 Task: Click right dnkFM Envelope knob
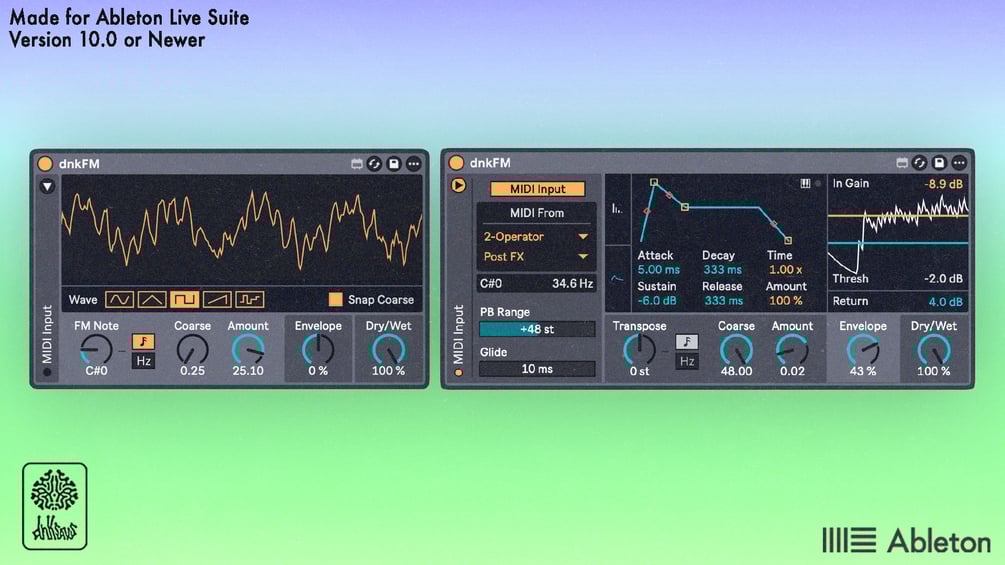(863, 350)
